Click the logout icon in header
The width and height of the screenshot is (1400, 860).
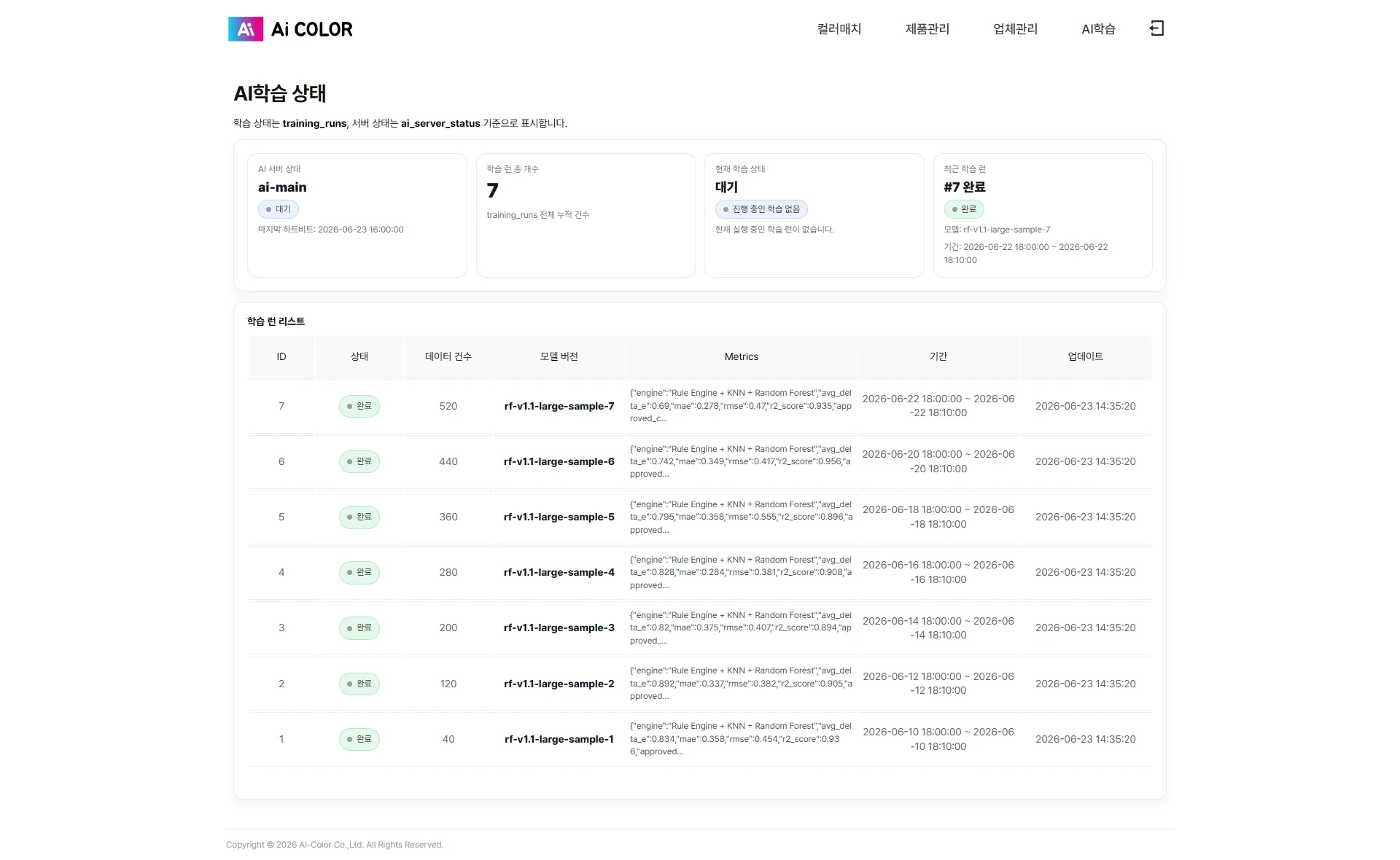pyautogui.click(x=1156, y=28)
